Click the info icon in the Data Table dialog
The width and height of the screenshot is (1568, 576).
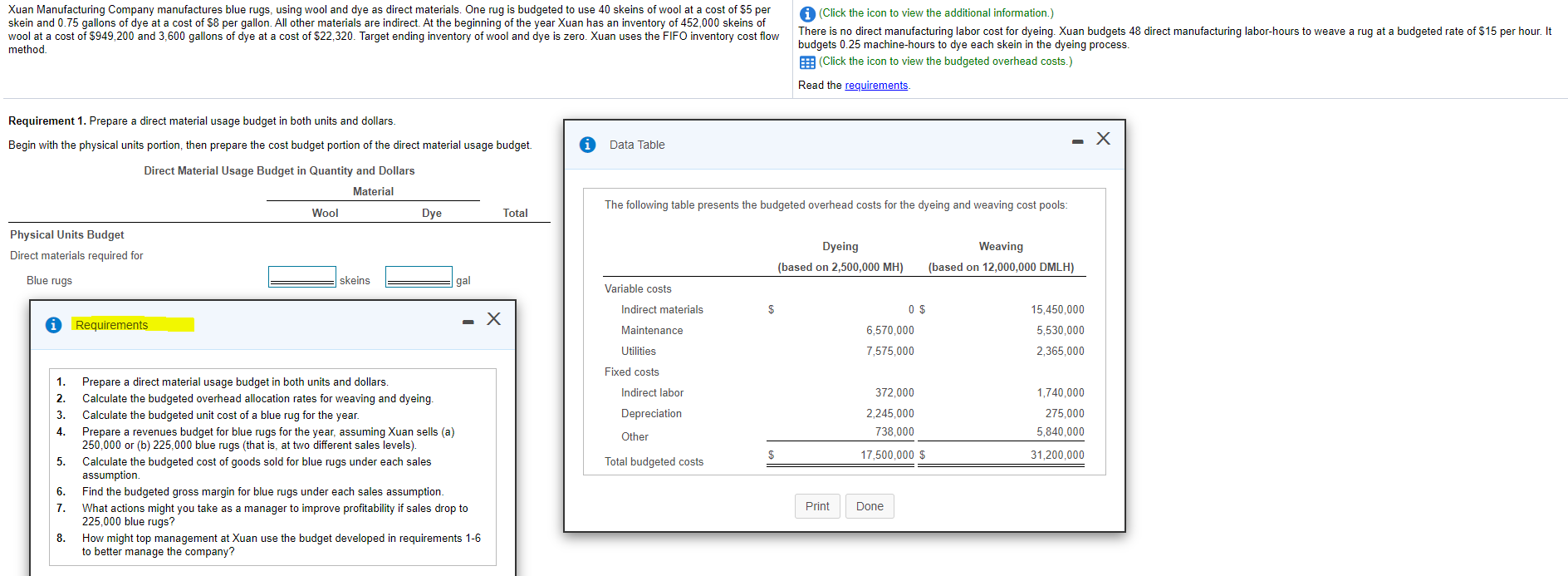click(x=587, y=145)
